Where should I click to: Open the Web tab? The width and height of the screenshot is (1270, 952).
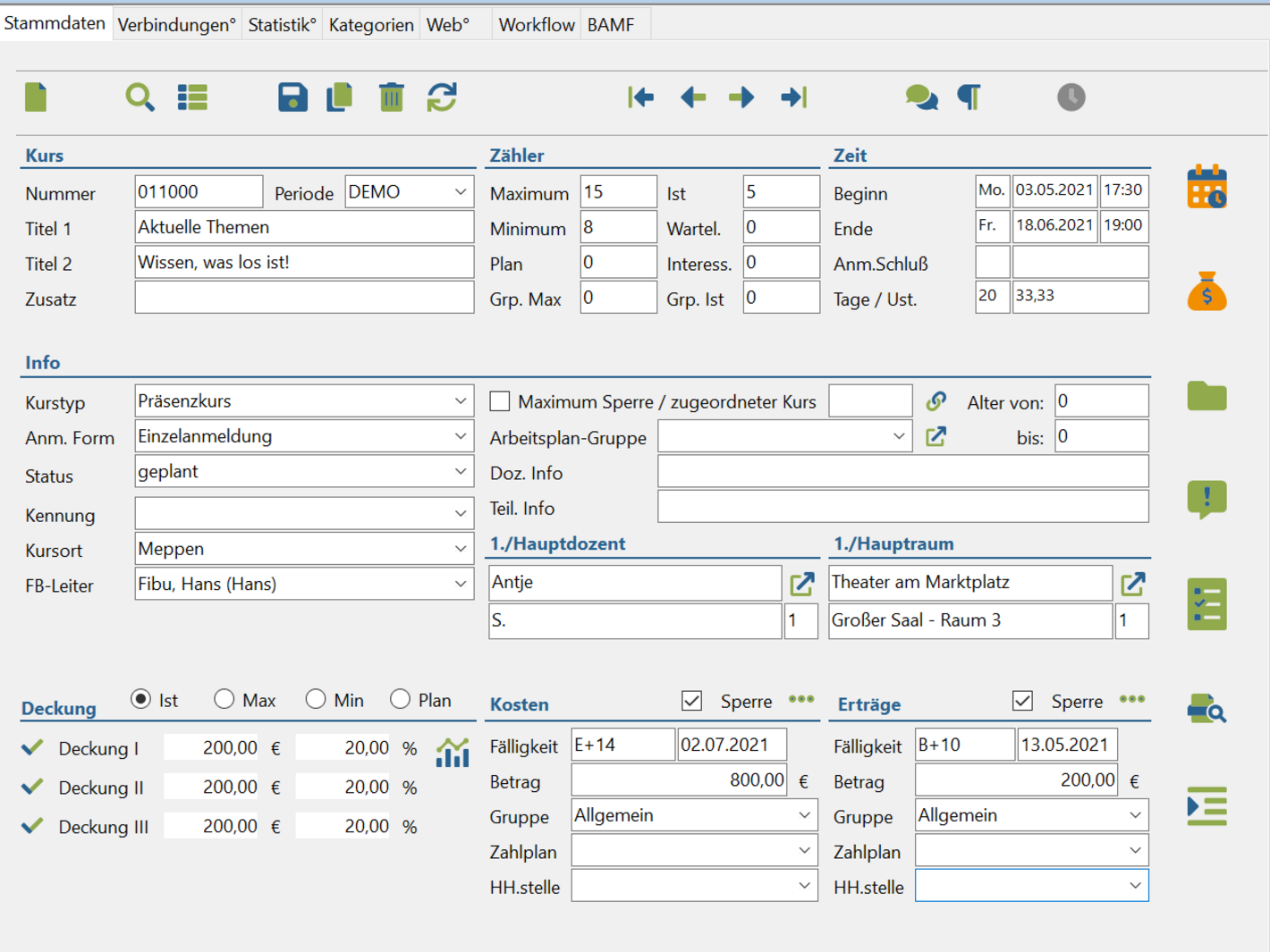point(448,25)
